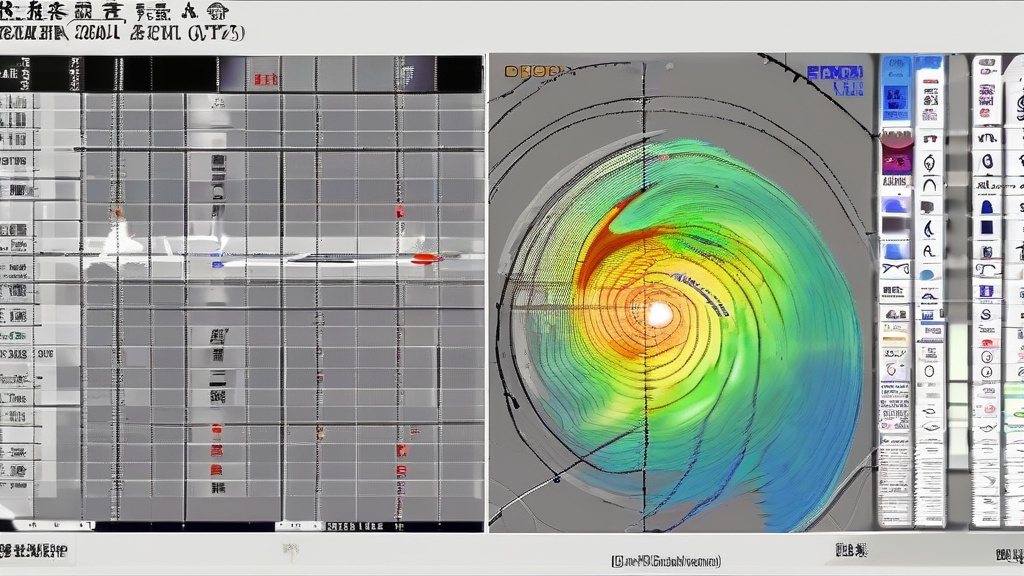Select the crescent-shaped icon in the palette column
Viewport: 1024px width, 576px height.
[x=930, y=228]
